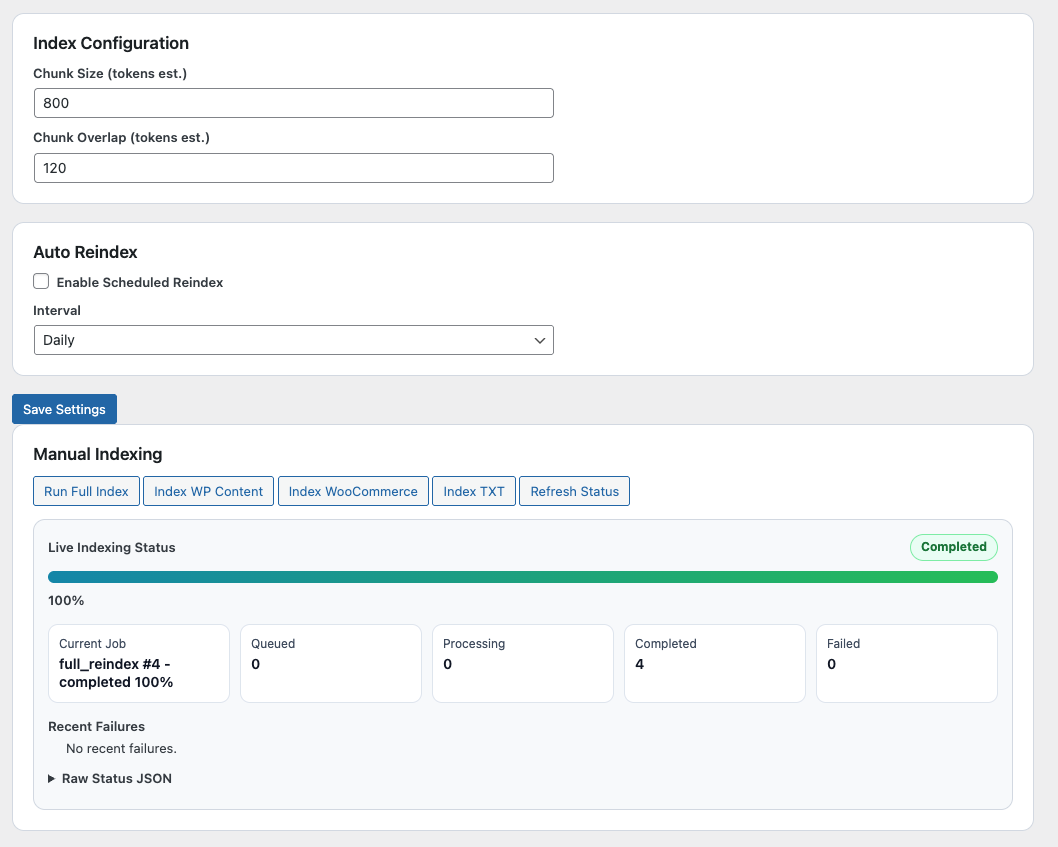This screenshot has height=847, width=1058.
Task: Select the Current Job full_reindex #4 text
Action: (x=116, y=673)
